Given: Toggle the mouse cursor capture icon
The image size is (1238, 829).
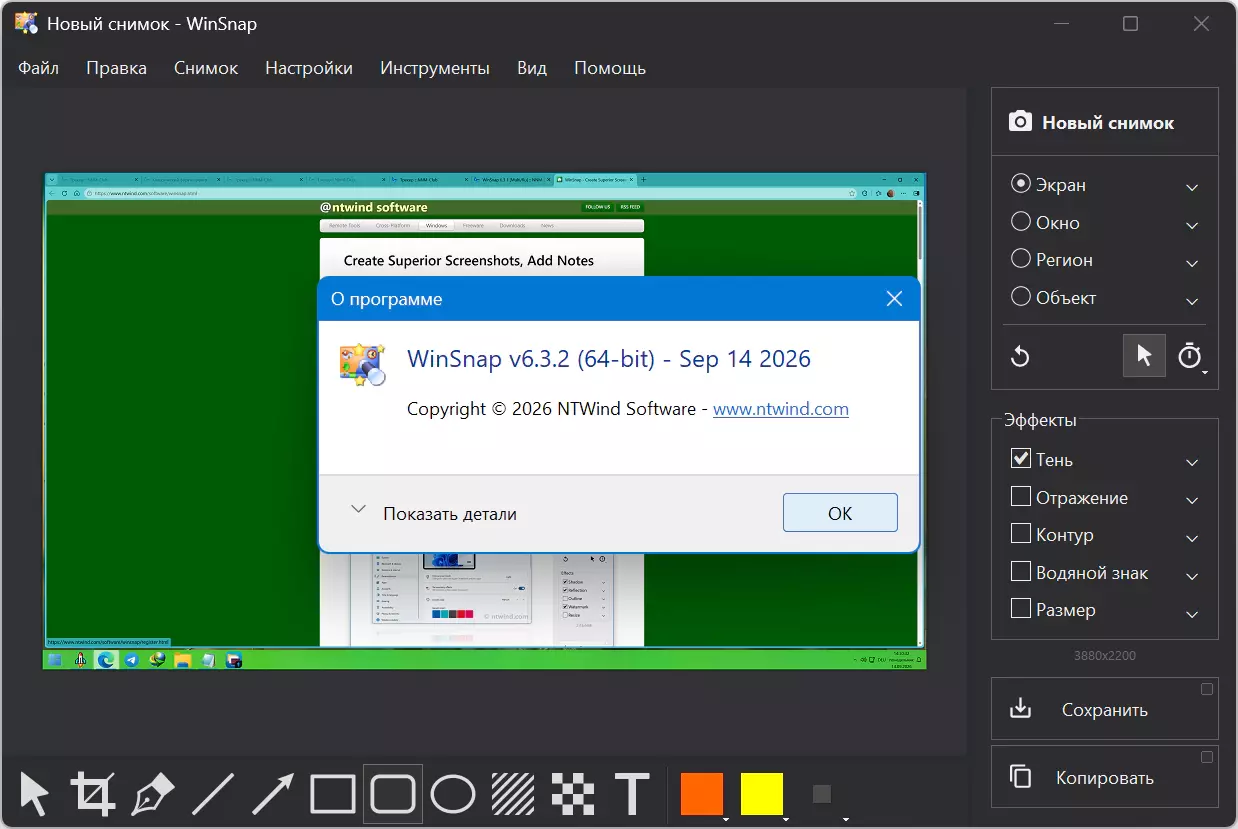Looking at the screenshot, I should pos(1144,356).
